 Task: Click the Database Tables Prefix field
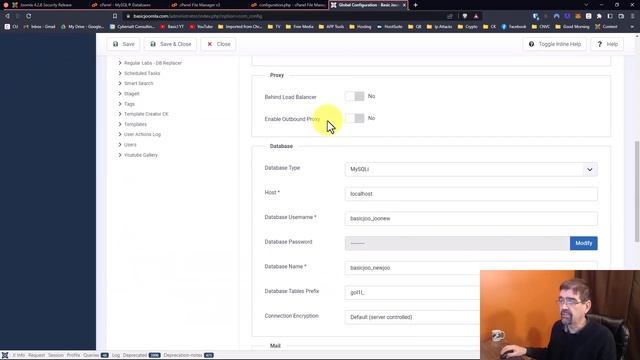412,293
